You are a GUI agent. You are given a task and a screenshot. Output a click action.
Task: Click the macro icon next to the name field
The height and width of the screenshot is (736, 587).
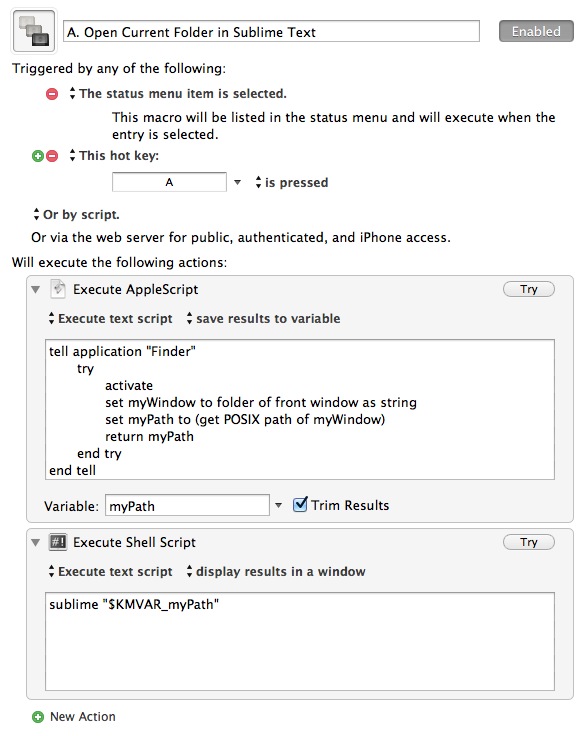pyautogui.click(x=34, y=31)
